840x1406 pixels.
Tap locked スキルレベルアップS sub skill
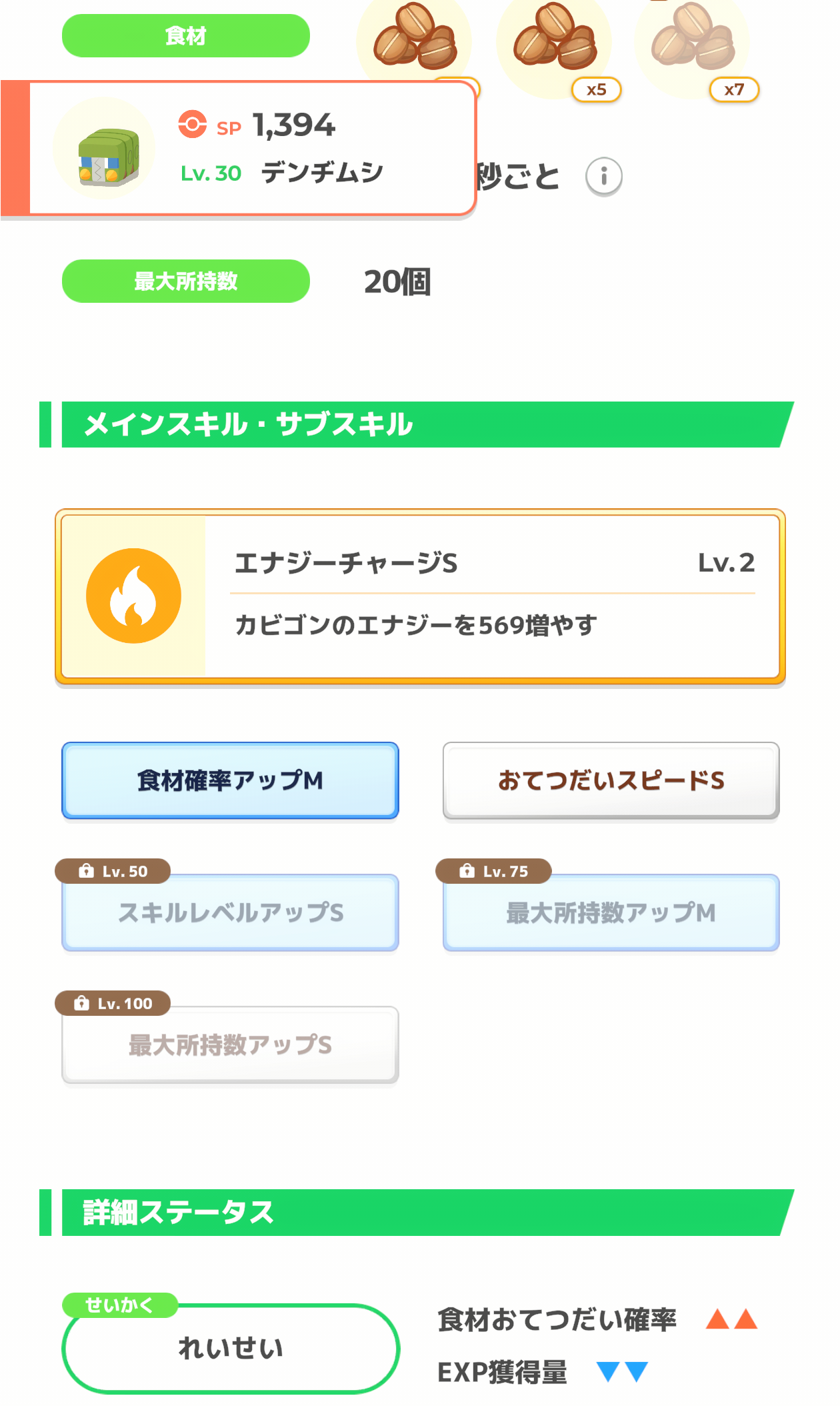coord(230,912)
